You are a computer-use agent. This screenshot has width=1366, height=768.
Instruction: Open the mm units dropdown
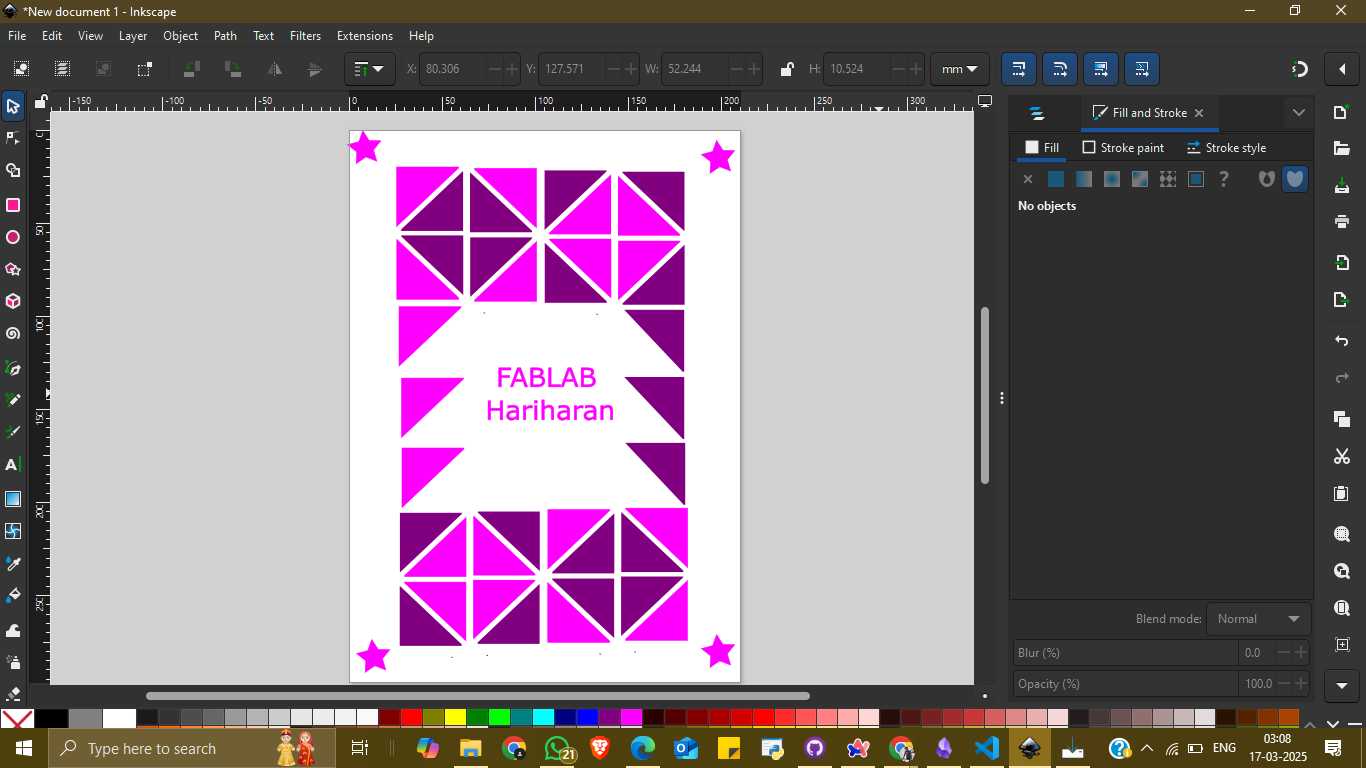pyautogui.click(x=960, y=69)
